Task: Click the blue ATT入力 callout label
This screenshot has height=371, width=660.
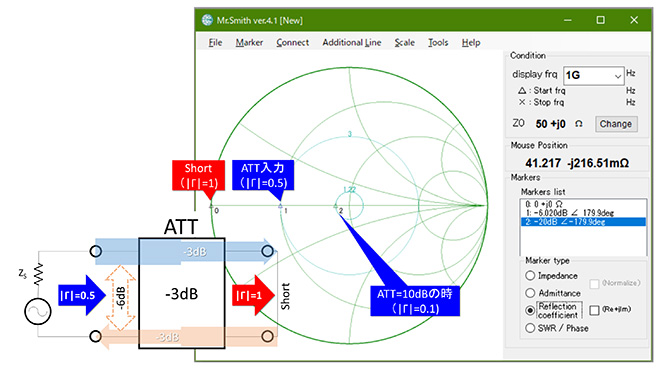Action: point(263,175)
